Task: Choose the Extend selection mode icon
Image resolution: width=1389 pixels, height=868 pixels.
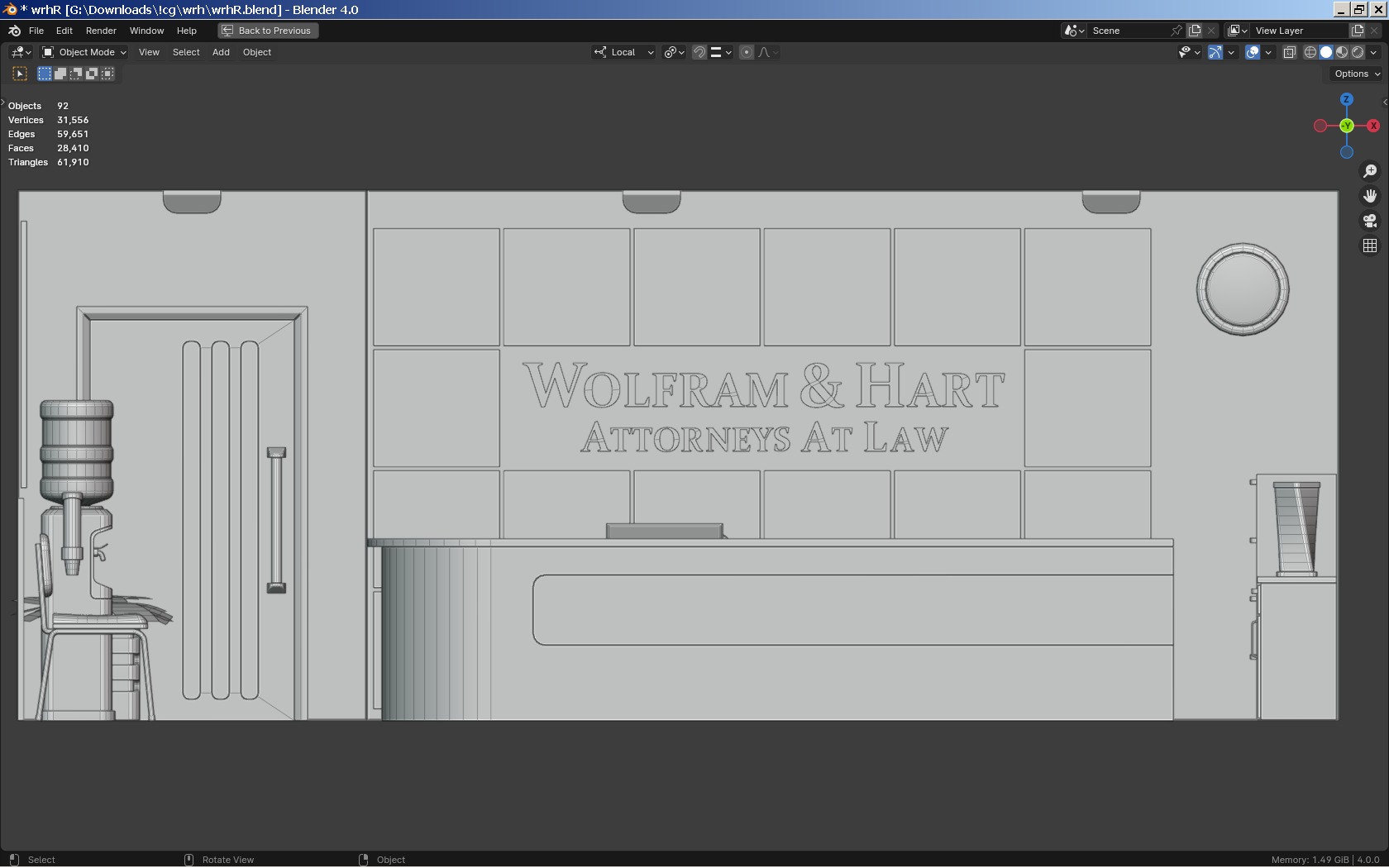Action: (60, 74)
